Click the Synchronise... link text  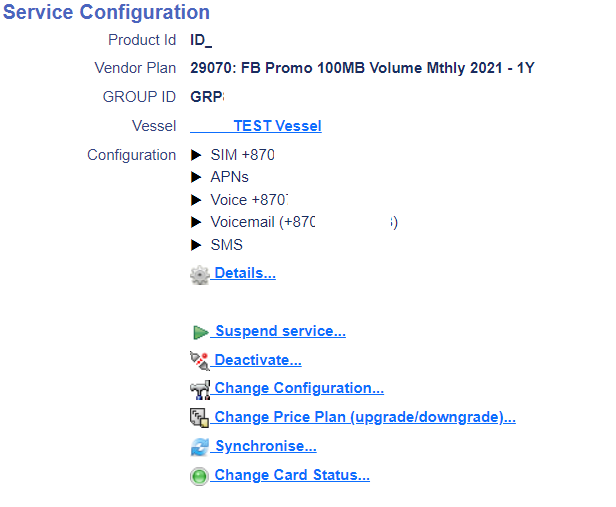266,446
